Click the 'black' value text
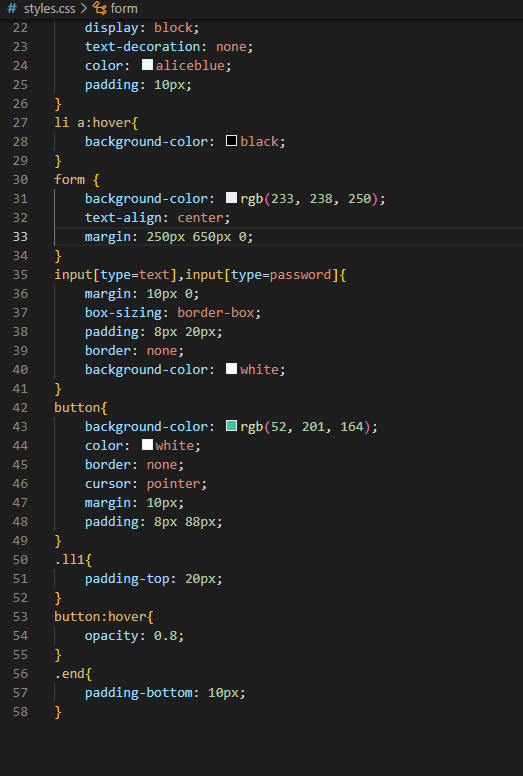The image size is (523, 776). tap(260, 142)
